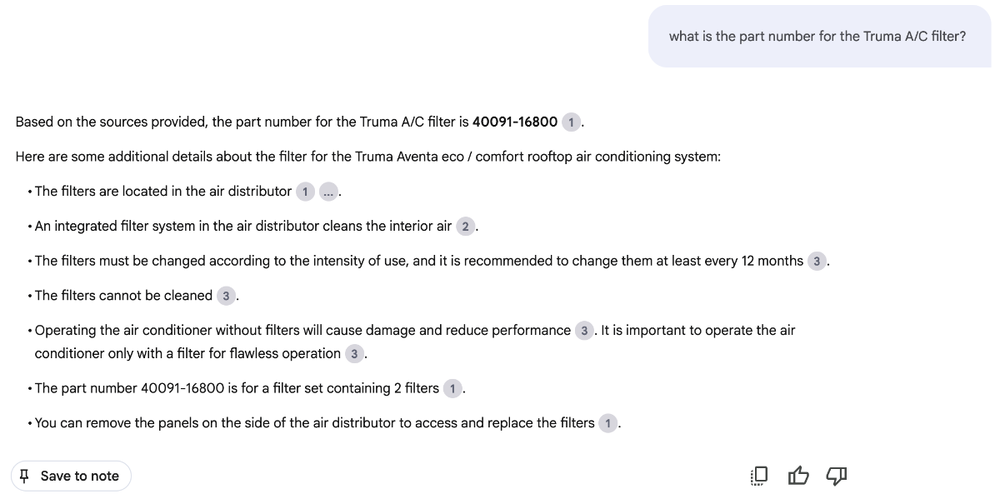Screen dimensions: 1000x499
Task: Open citation 1 after 'replace the filters'
Action: (x=609, y=423)
